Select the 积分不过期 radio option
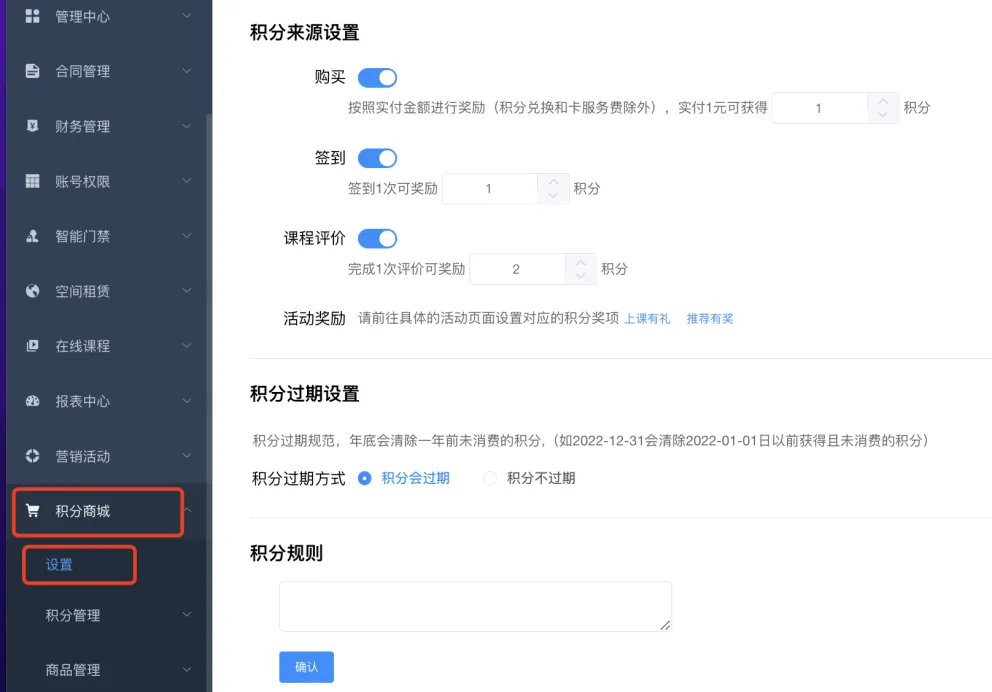Screen dimensions: 992x692 (x=490, y=478)
